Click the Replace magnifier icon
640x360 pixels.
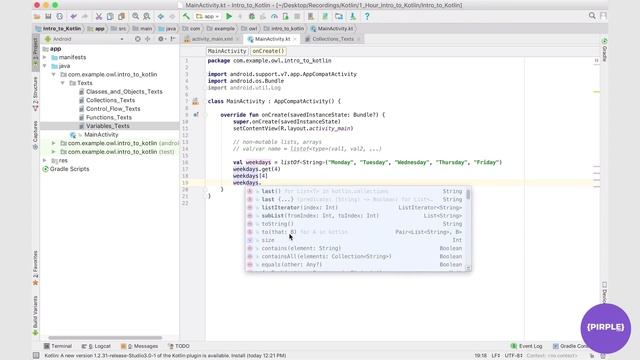point(147,16)
